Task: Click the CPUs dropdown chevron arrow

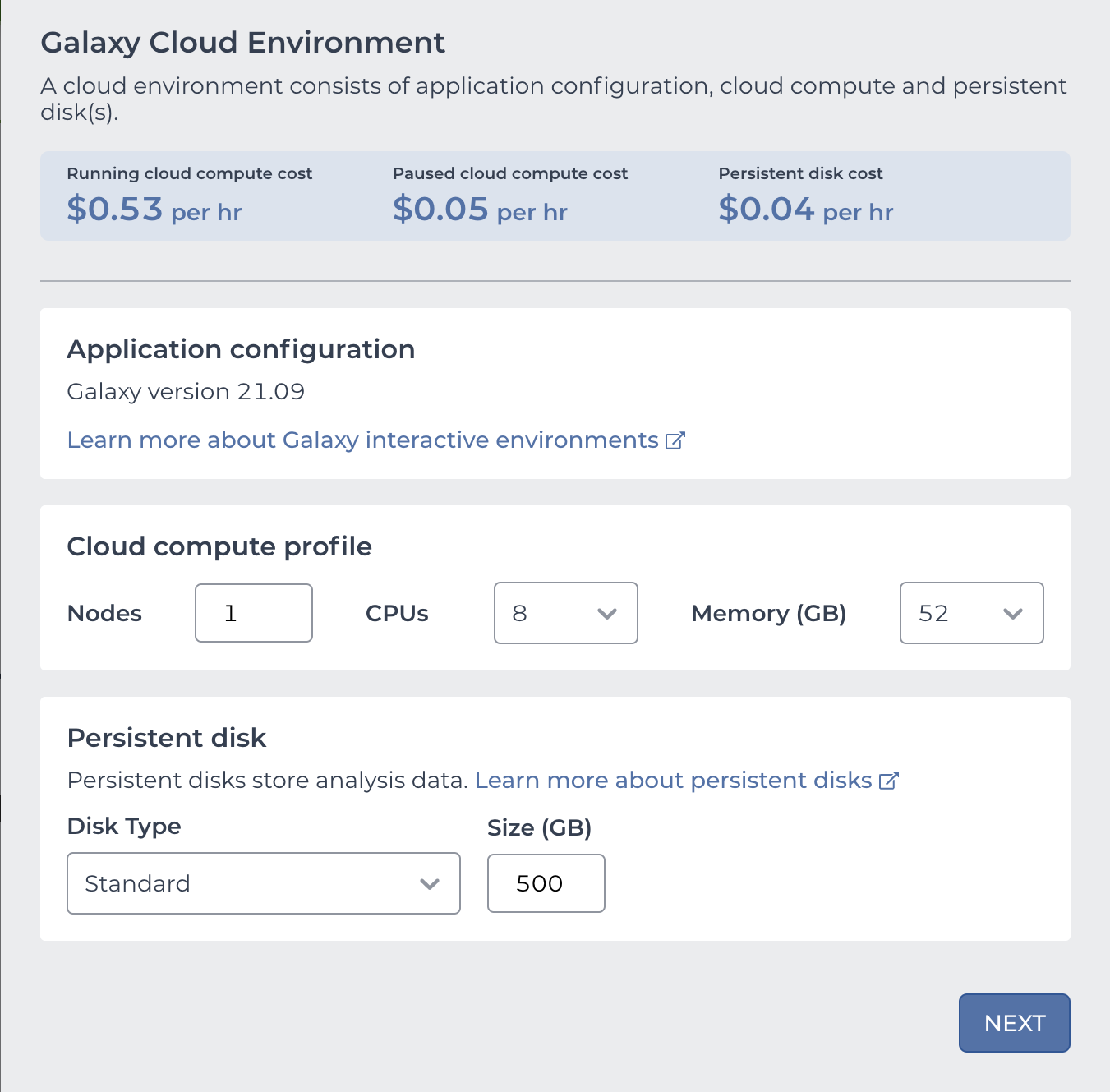Action: coord(607,614)
